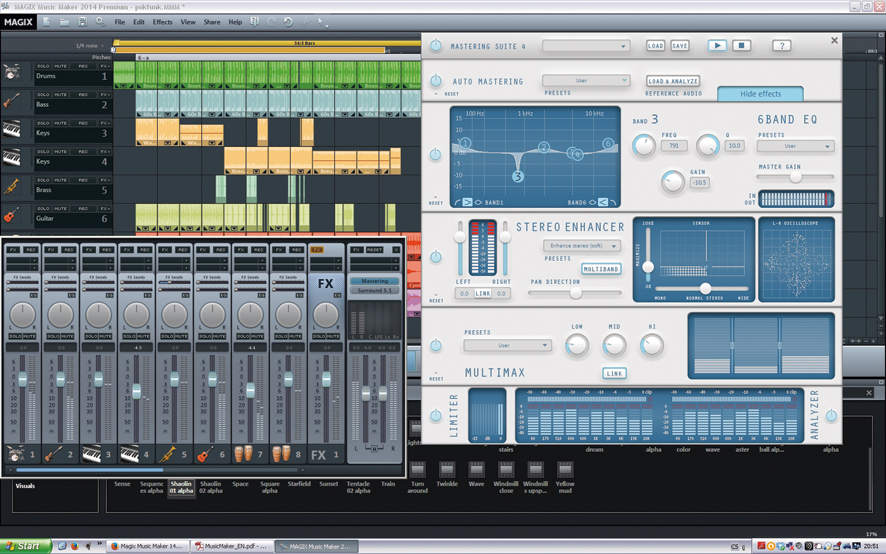
Task: Click the Multiband button in Stereo Enhancer
Action: click(x=601, y=269)
